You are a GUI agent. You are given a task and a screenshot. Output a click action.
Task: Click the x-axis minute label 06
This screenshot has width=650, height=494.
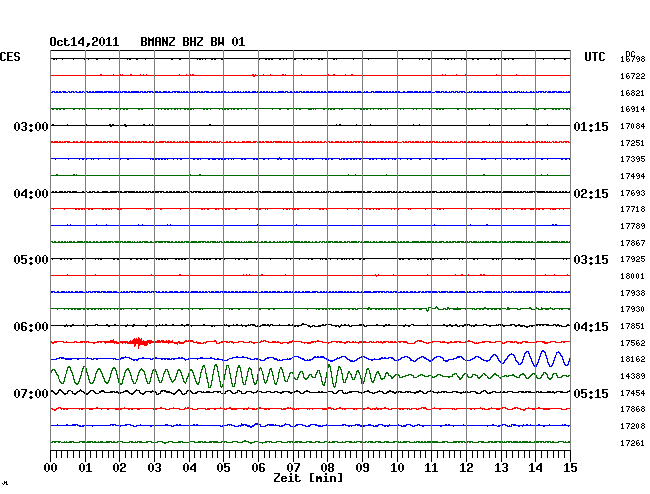(258, 468)
